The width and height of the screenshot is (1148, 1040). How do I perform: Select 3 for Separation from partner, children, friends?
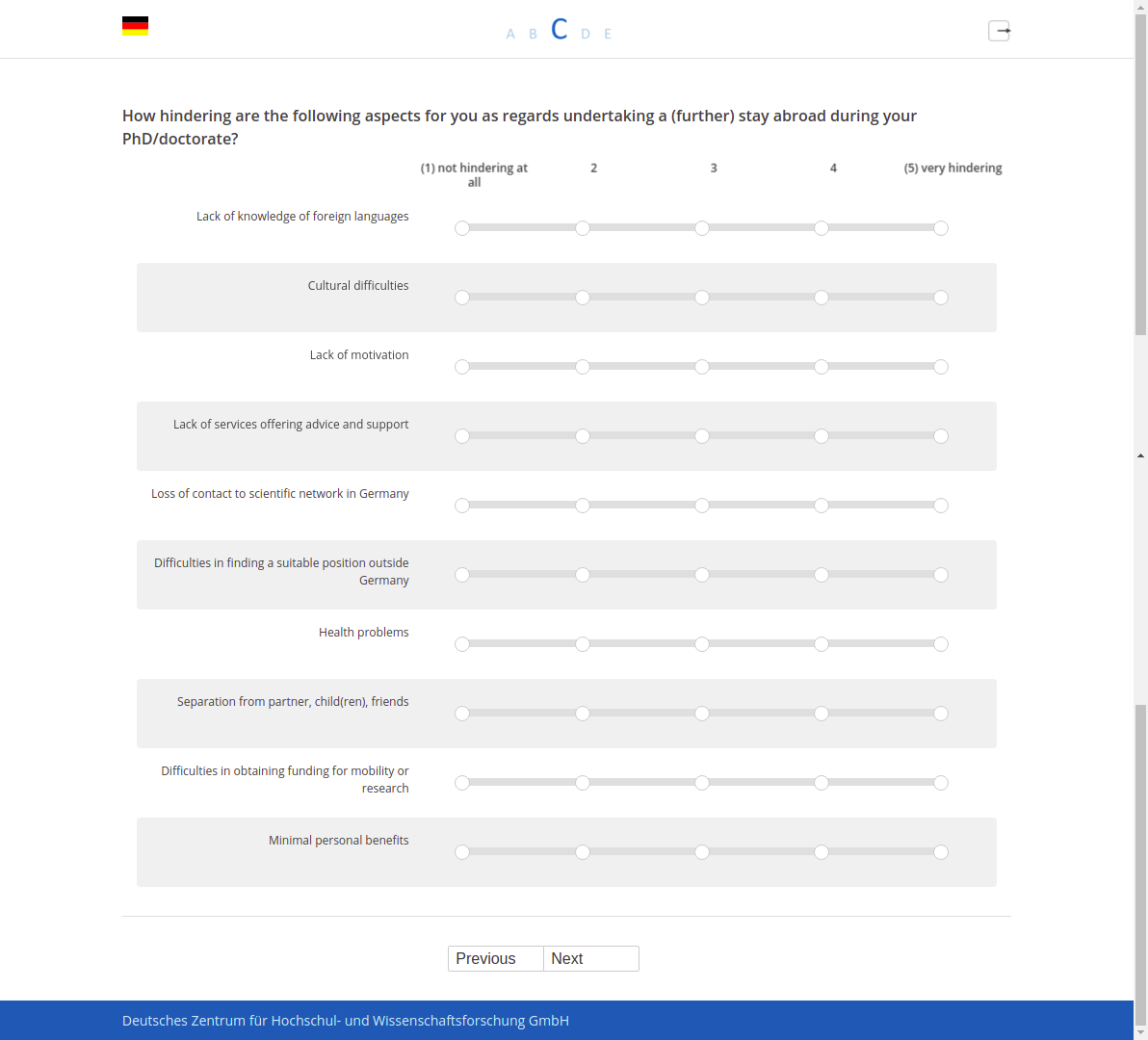(701, 714)
